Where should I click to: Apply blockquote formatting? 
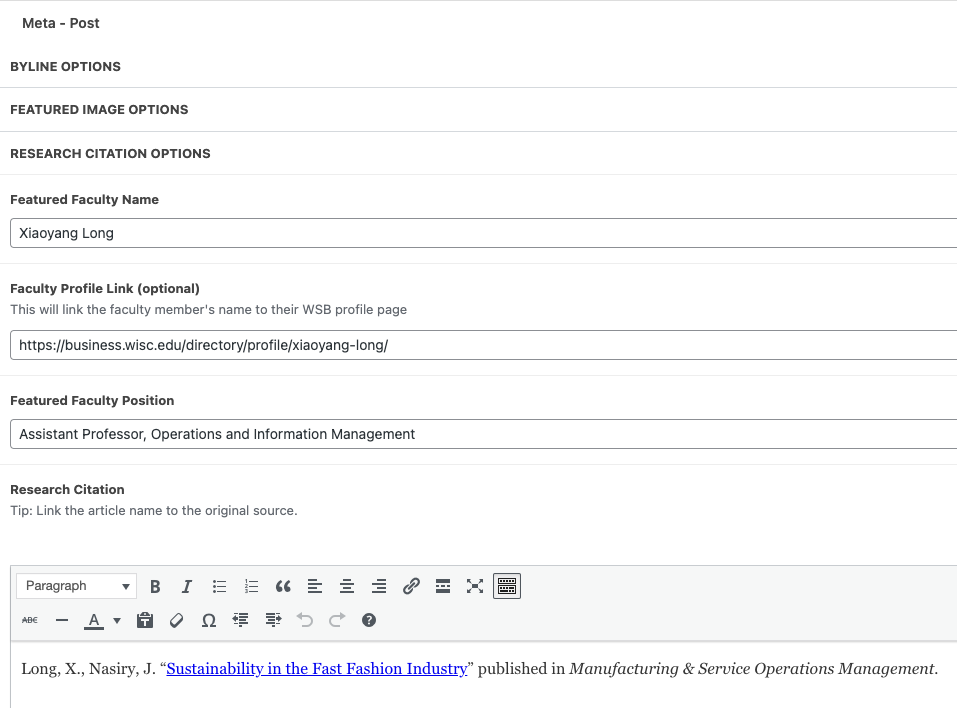click(283, 587)
